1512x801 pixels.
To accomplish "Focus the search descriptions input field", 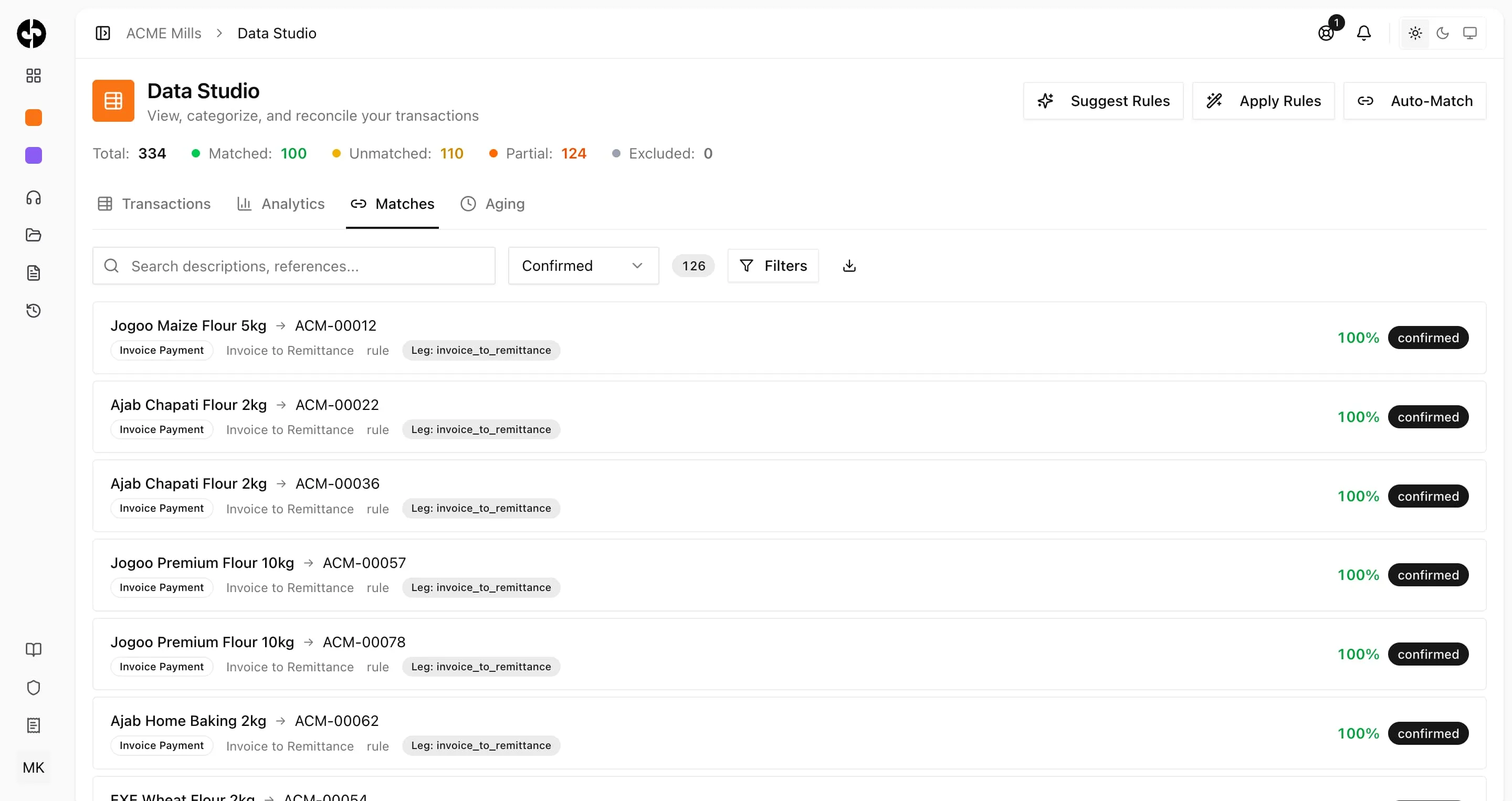I will [294, 266].
